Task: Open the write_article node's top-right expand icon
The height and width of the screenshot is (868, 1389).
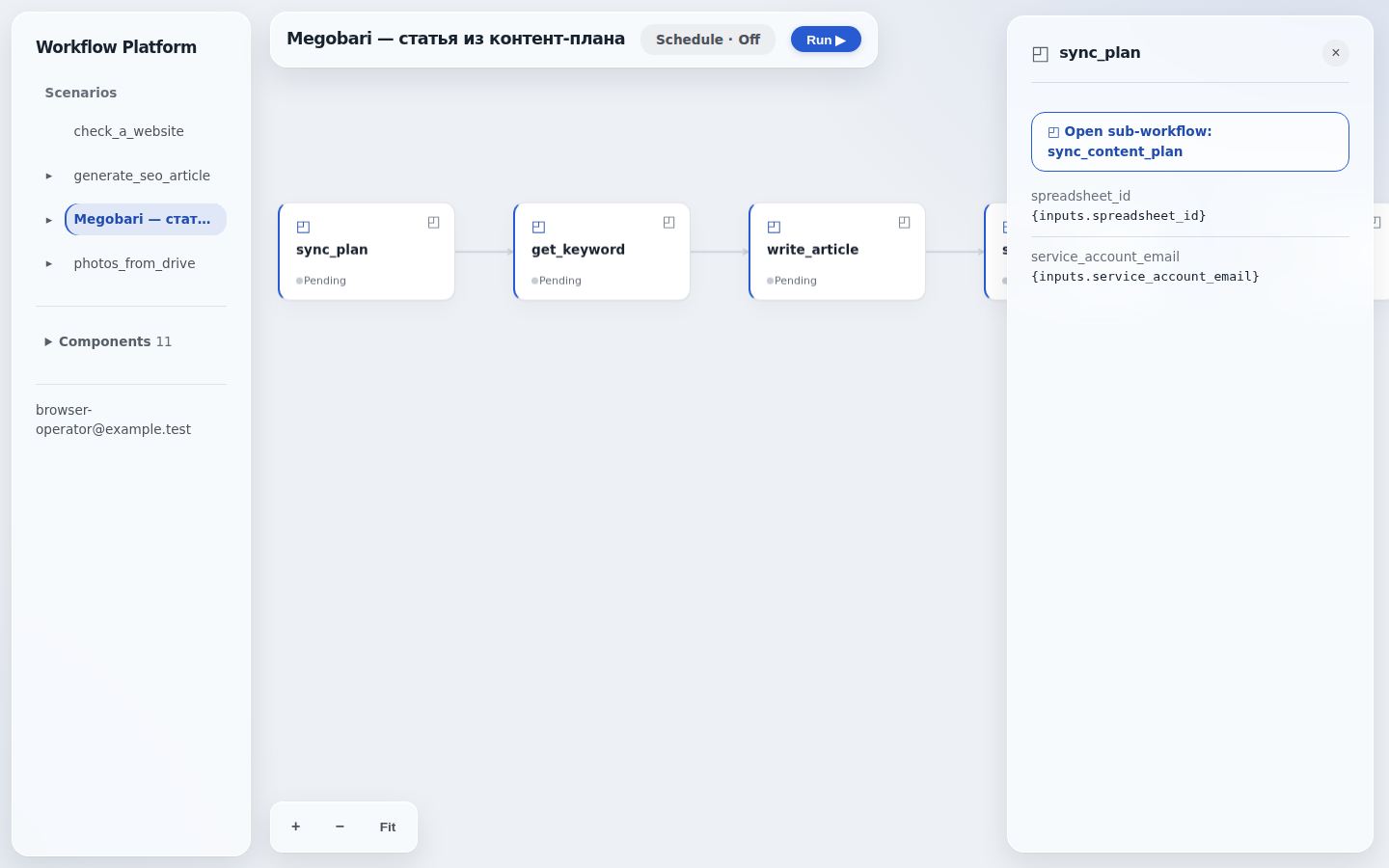Action: [905, 223]
